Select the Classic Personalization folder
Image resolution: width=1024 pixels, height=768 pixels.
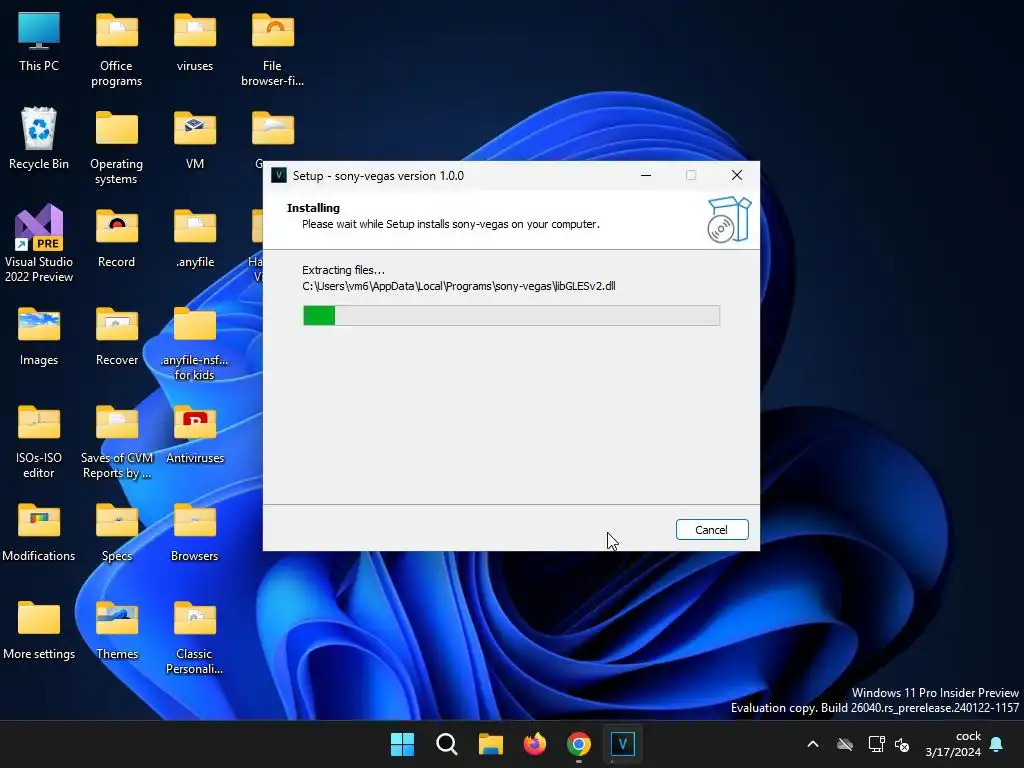click(195, 638)
